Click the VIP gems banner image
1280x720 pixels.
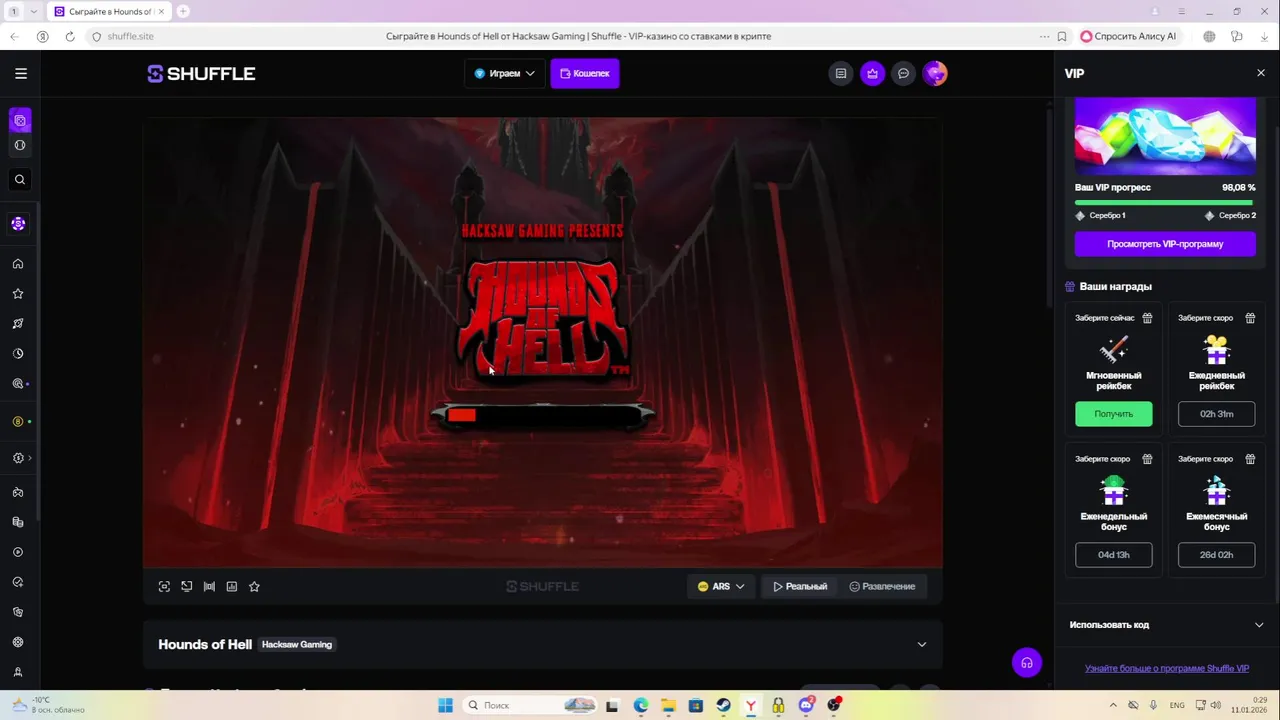[x=1165, y=136]
